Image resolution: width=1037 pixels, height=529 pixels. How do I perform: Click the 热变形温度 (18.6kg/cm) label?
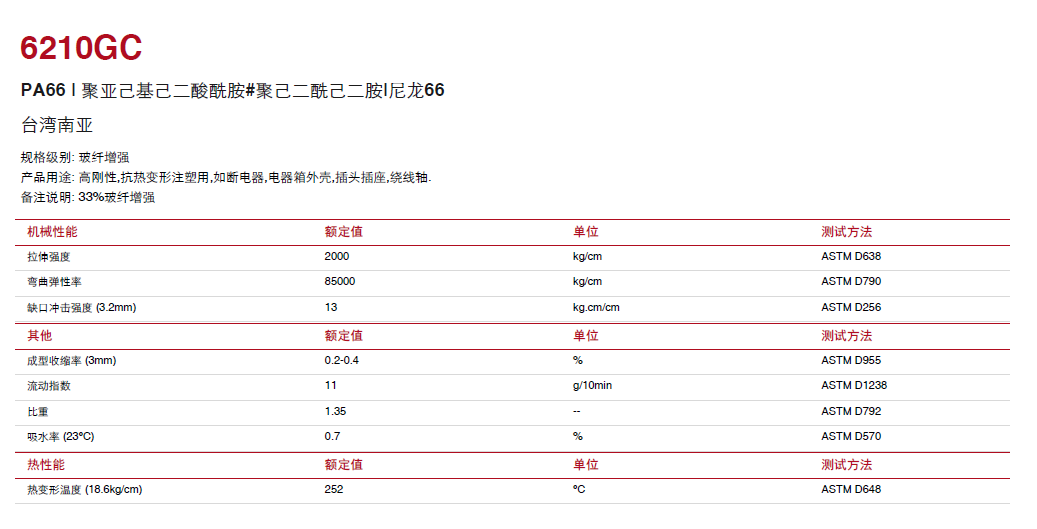(85, 490)
